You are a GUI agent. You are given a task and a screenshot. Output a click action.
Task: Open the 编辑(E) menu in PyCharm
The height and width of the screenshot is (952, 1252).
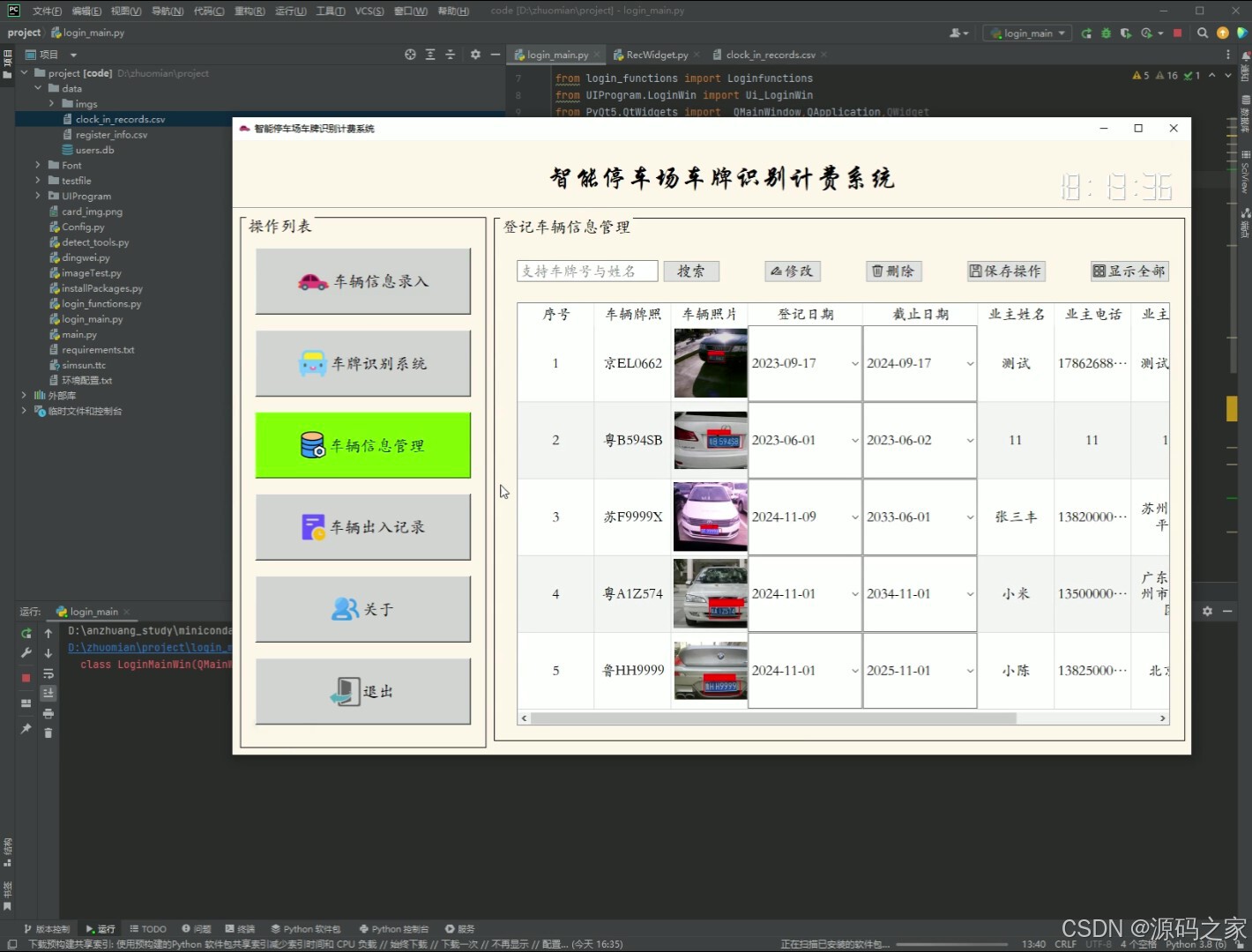tap(86, 11)
